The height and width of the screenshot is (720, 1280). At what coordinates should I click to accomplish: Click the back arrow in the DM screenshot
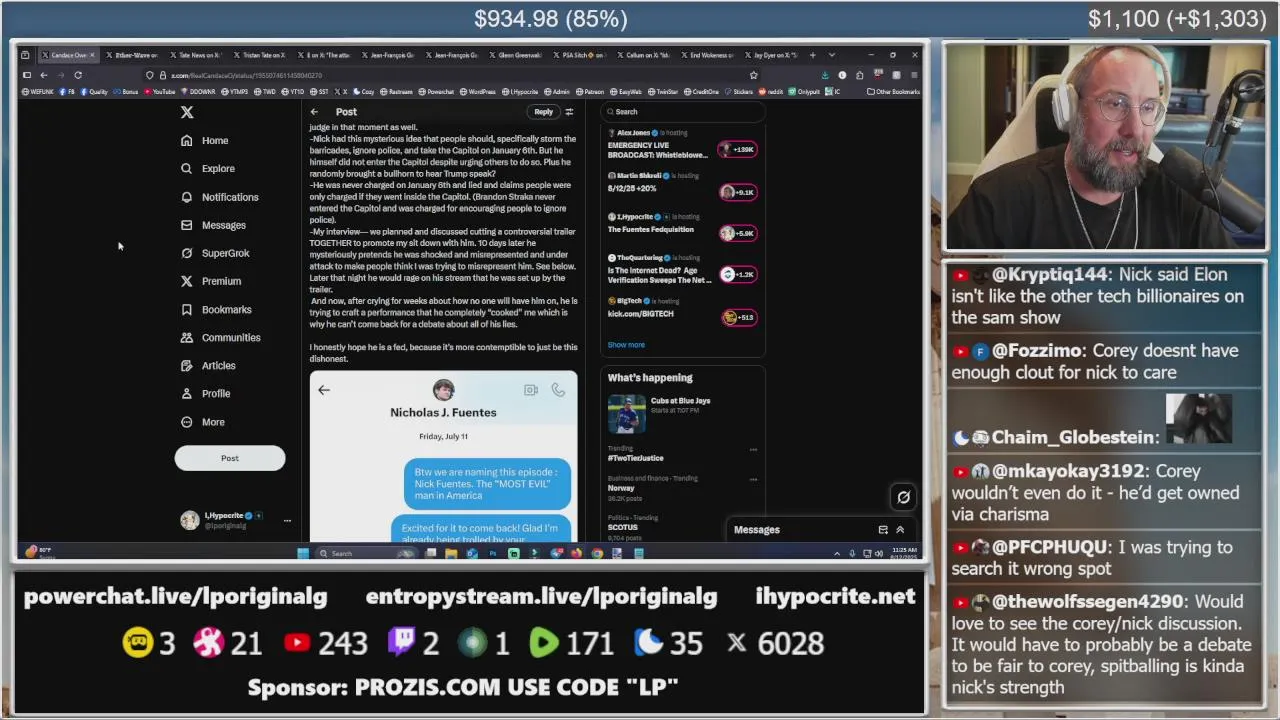click(x=324, y=390)
